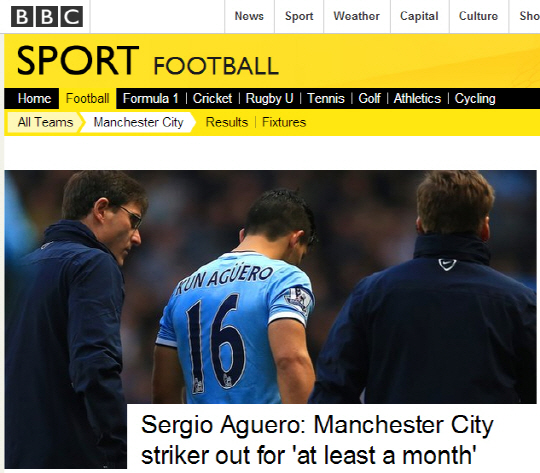
Task: Open the Formula 1 section
Action: pyautogui.click(x=150, y=99)
